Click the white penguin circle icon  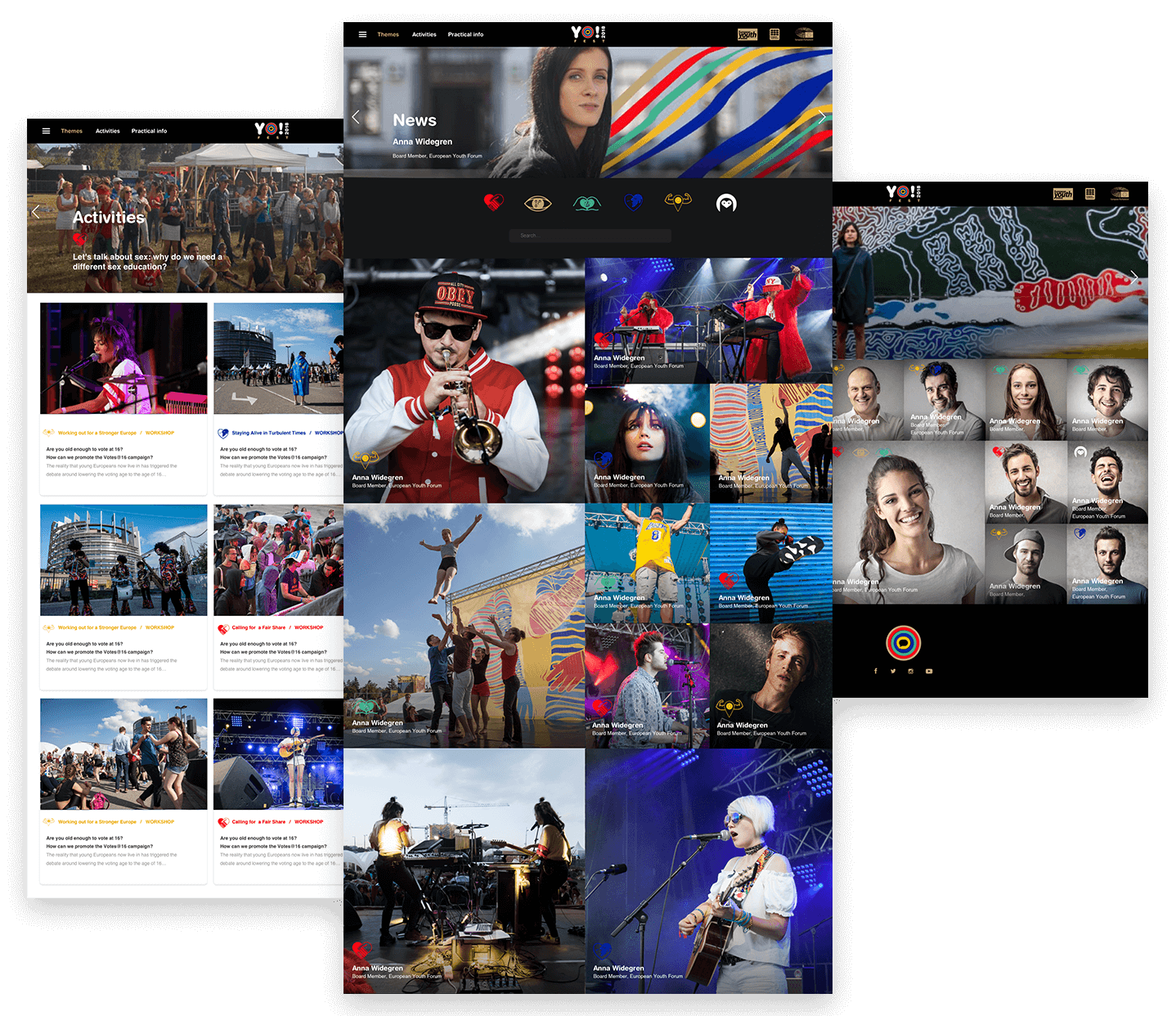coord(726,203)
